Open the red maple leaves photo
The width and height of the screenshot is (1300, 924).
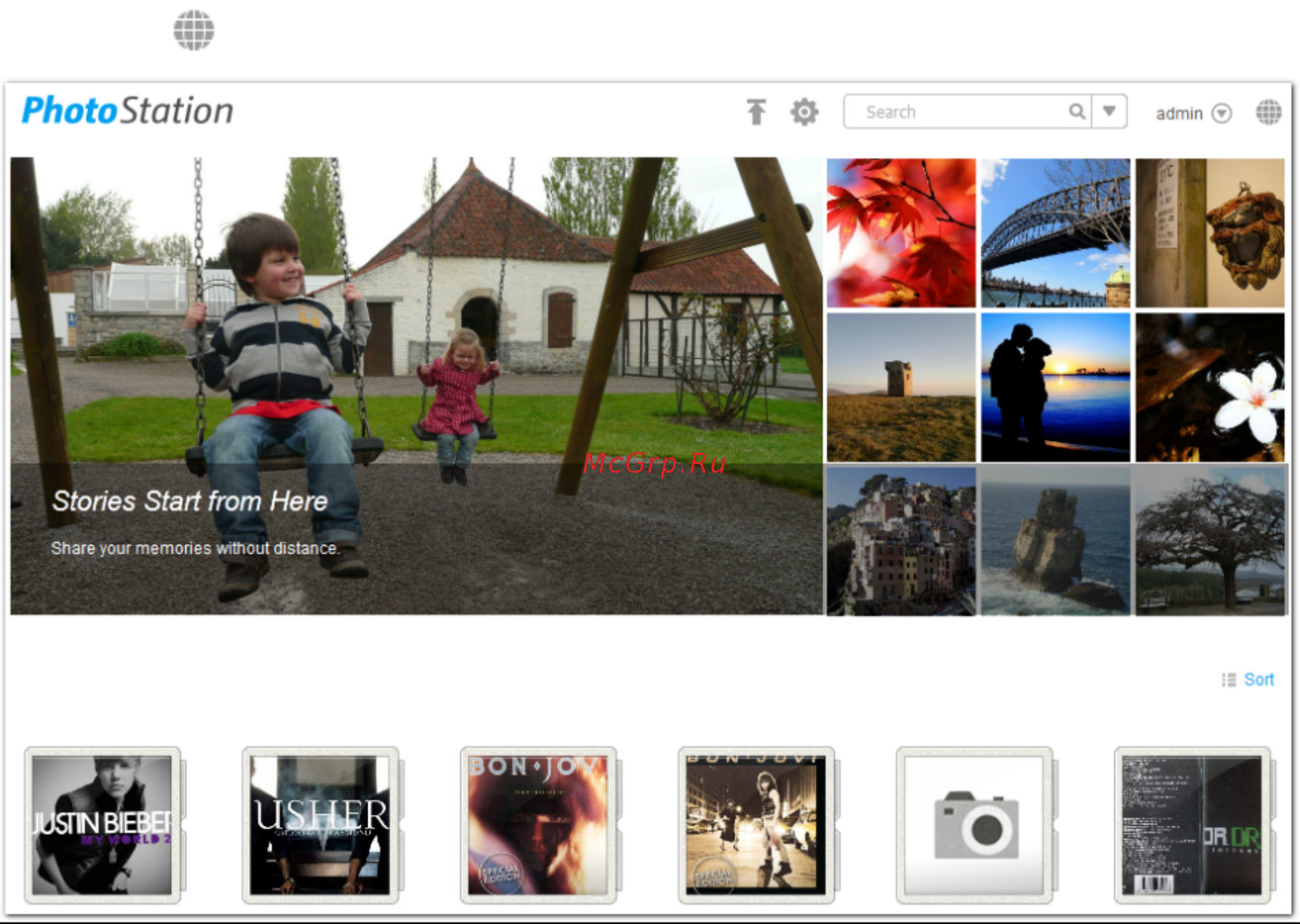click(x=901, y=233)
